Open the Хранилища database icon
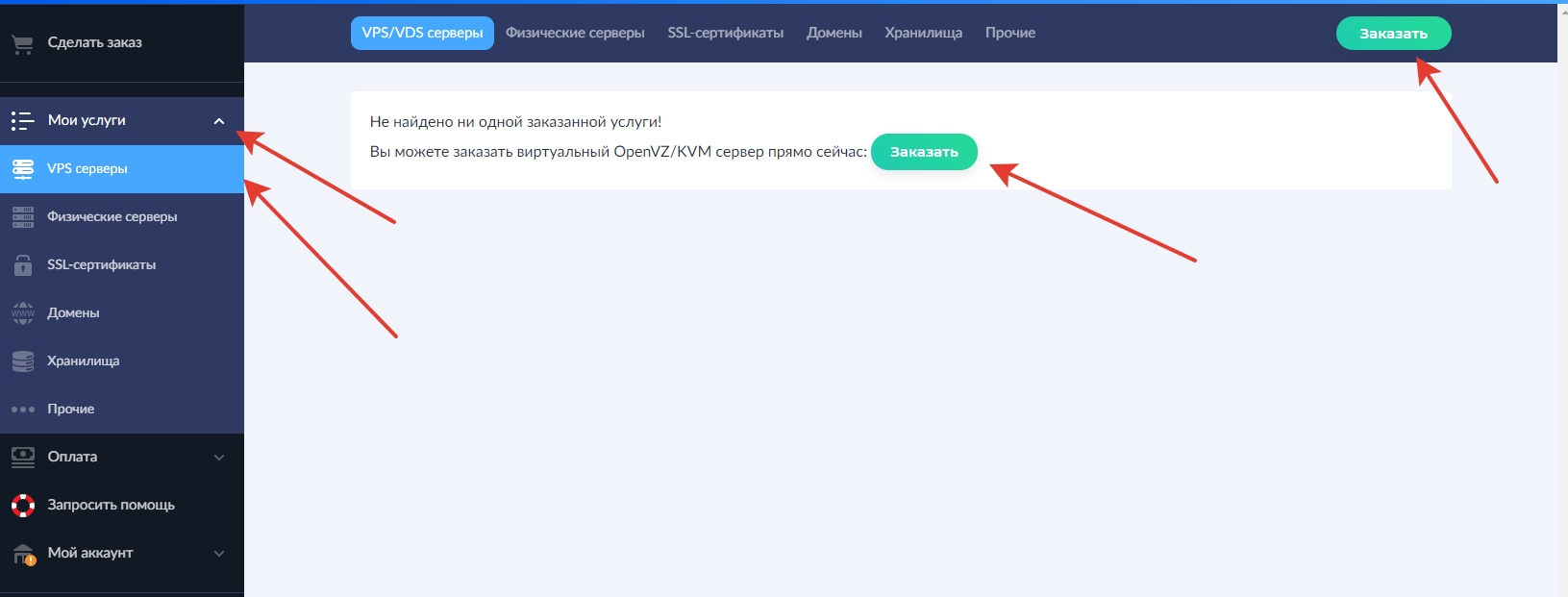This screenshot has width=1568, height=597. click(x=22, y=361)
